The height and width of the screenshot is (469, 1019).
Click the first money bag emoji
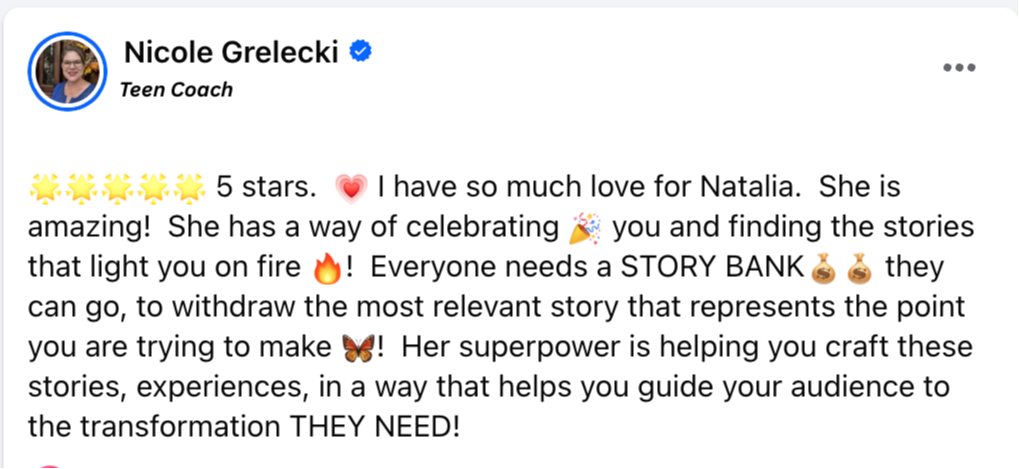point(823,269)
